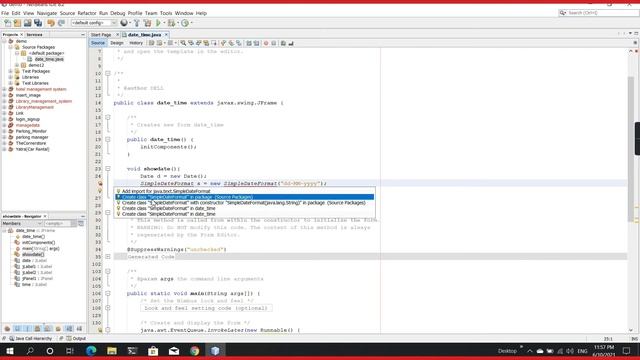The width and height of the screenshot is (640, 360).
Task: Choose highlighted Create class in package Source Packages
Action: pyautogui.click(x=244, y=197)
